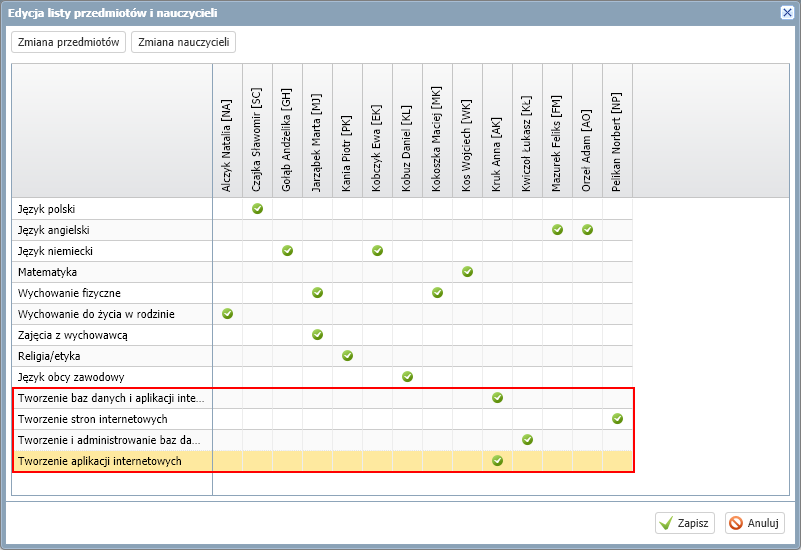
Task: Cancel editing with Anuluj button
Action: pyautogui.click(x=755, y=523)
